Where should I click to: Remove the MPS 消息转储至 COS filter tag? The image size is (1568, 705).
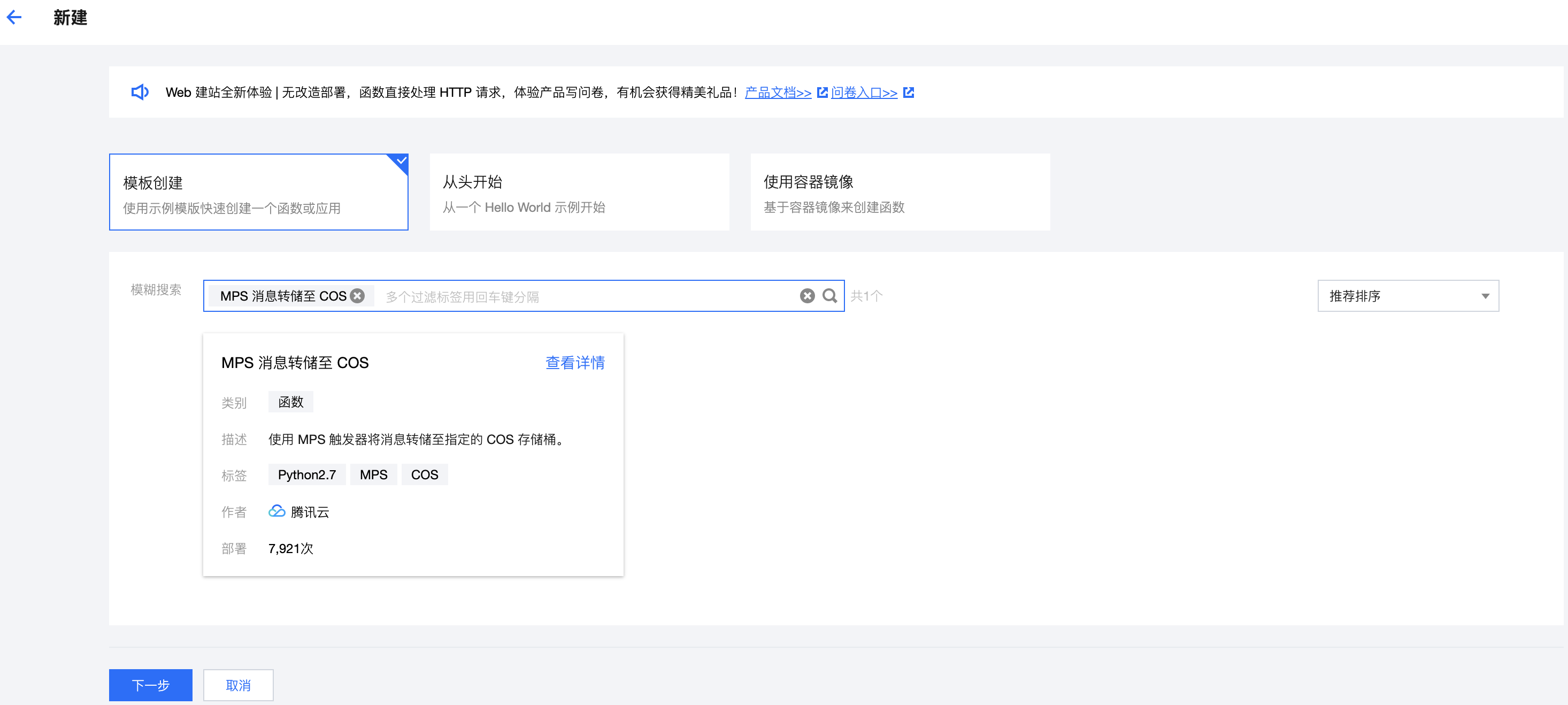[x=358, y=296]
